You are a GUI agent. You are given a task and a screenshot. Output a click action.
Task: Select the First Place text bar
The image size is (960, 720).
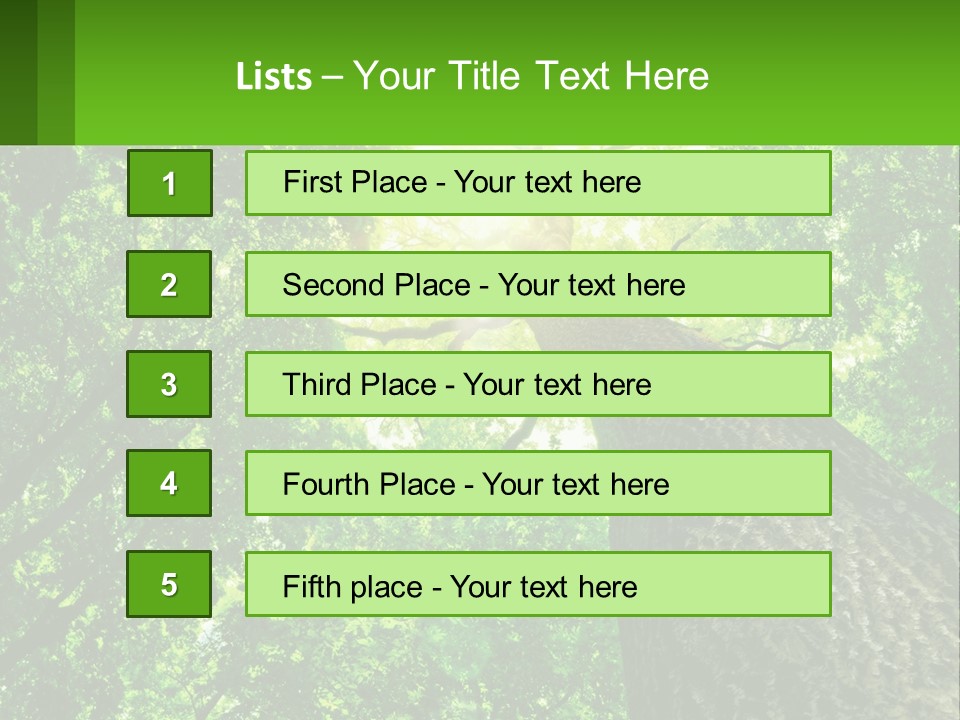coord(538,183)
